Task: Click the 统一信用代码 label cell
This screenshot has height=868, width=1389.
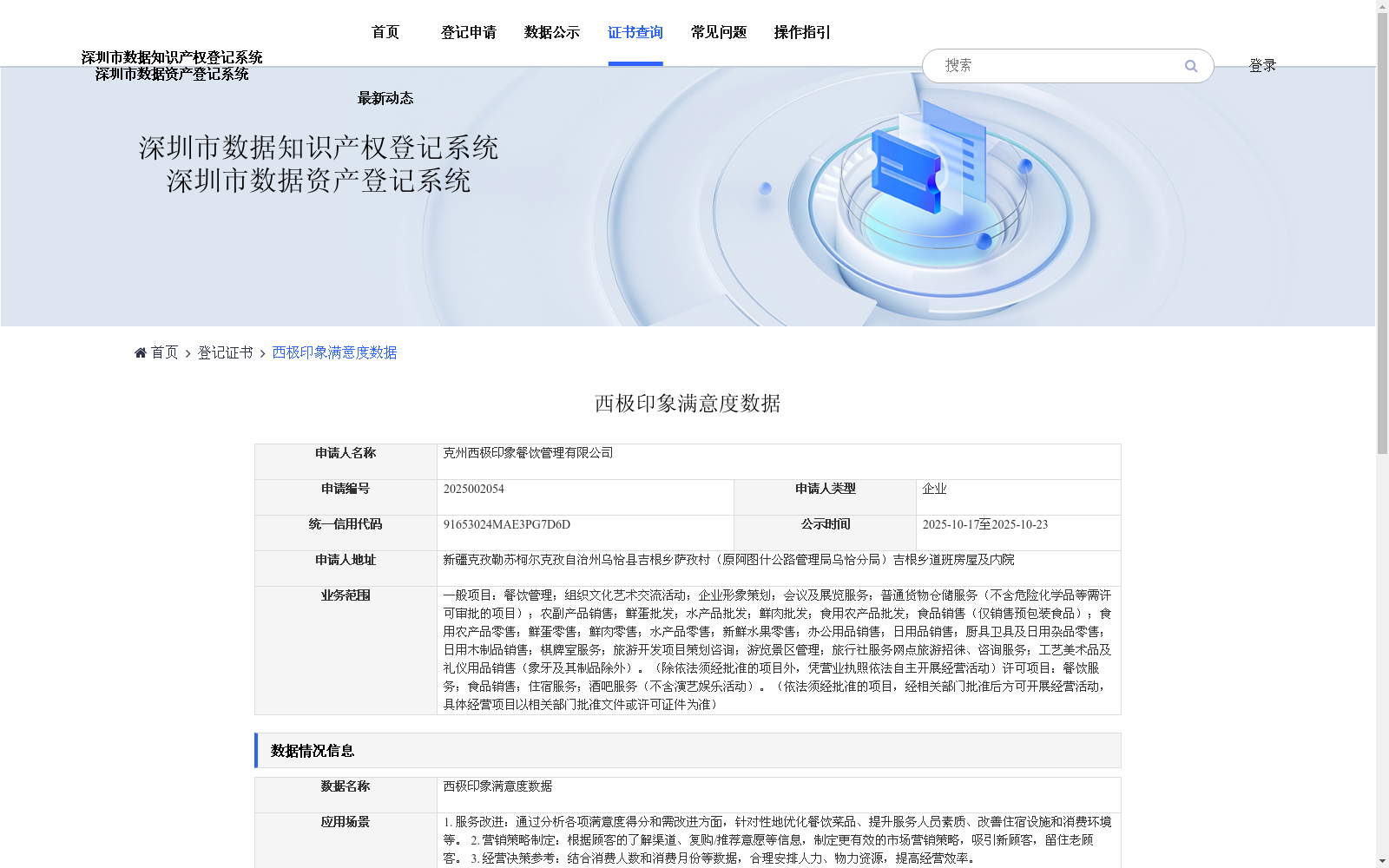Action: point(346,533)
